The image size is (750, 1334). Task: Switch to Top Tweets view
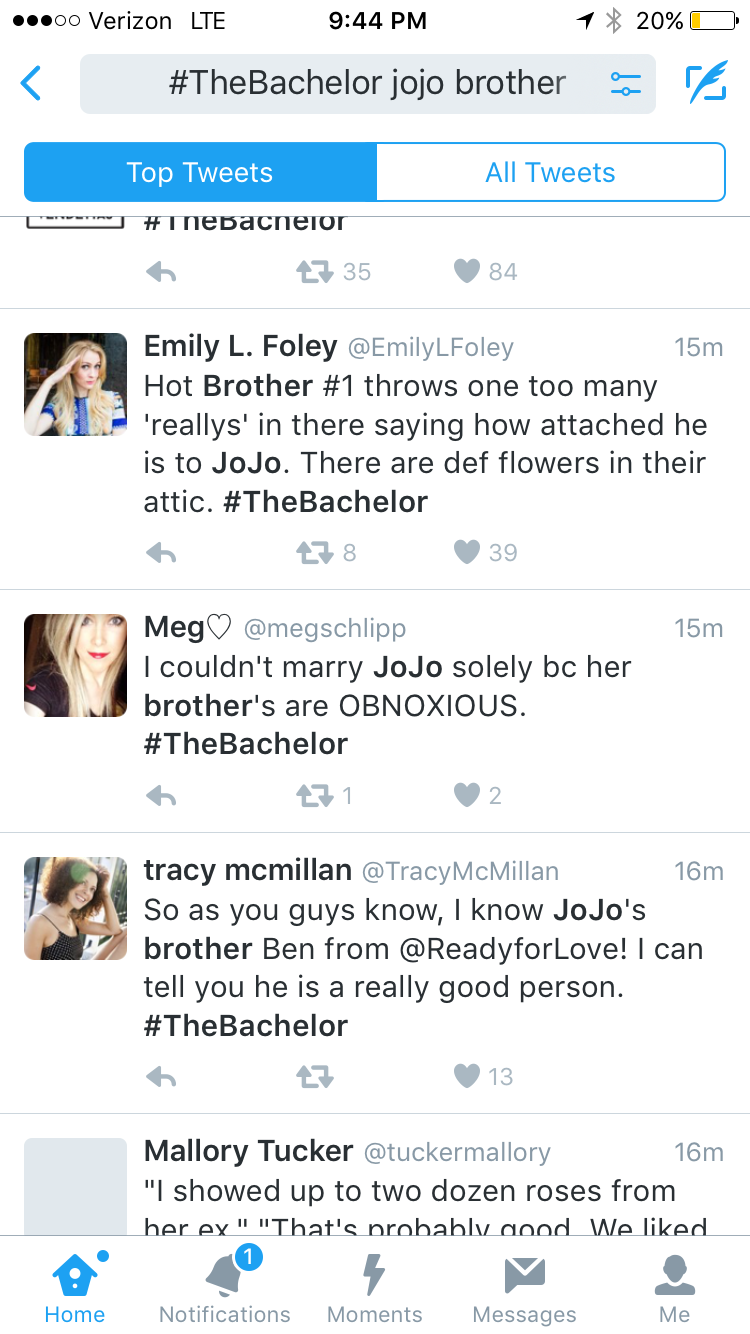tap(200, 173)
